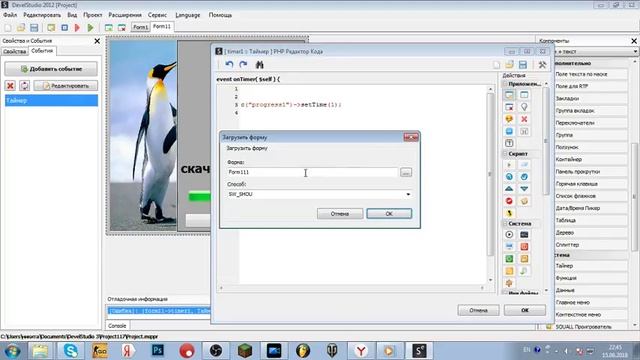The image size is (640, 360).
Task: Close the Свойства и События panel
Action: tap(97, 41)
